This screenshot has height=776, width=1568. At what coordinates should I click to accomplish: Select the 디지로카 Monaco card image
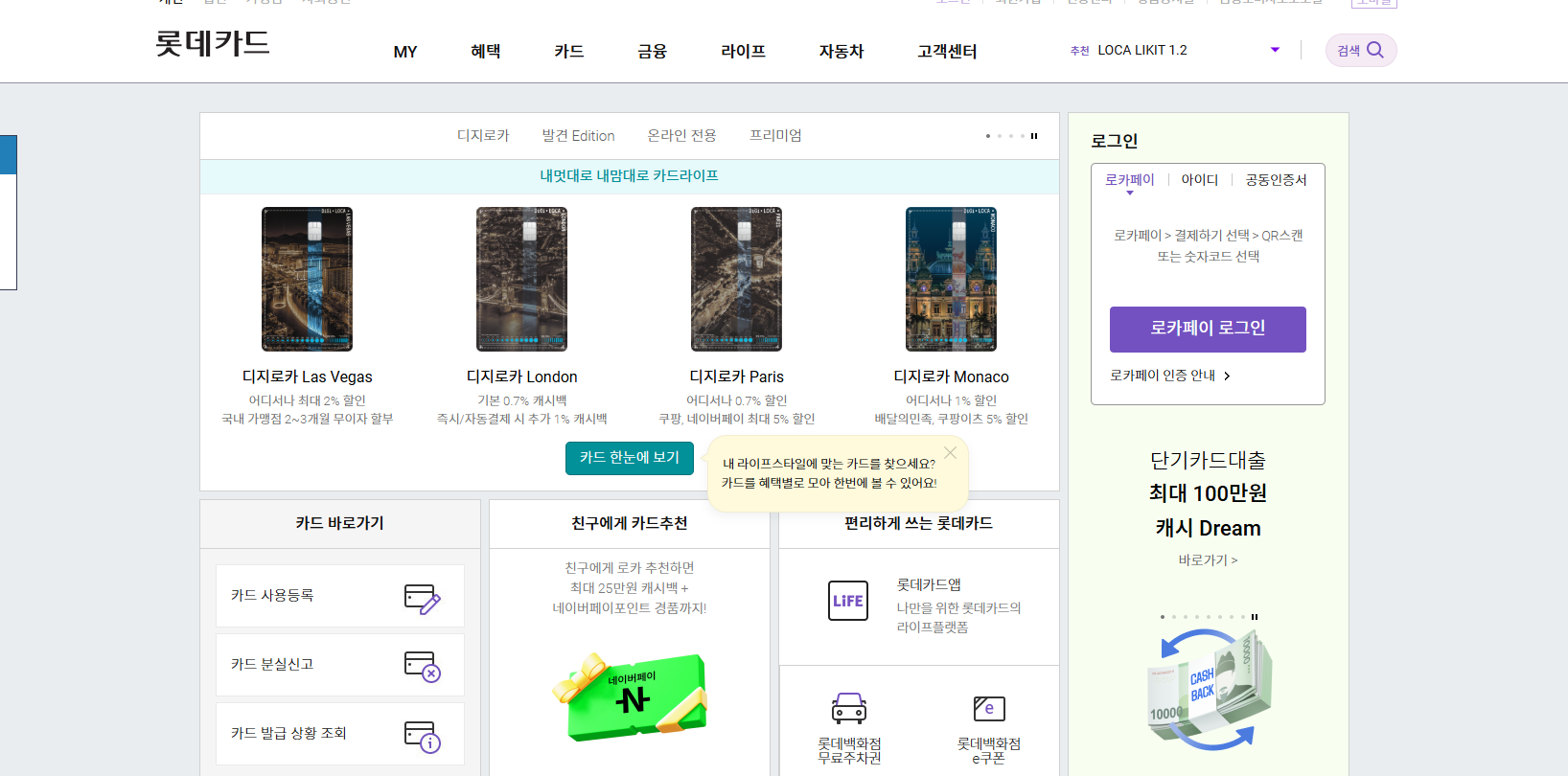click(952, 279)
